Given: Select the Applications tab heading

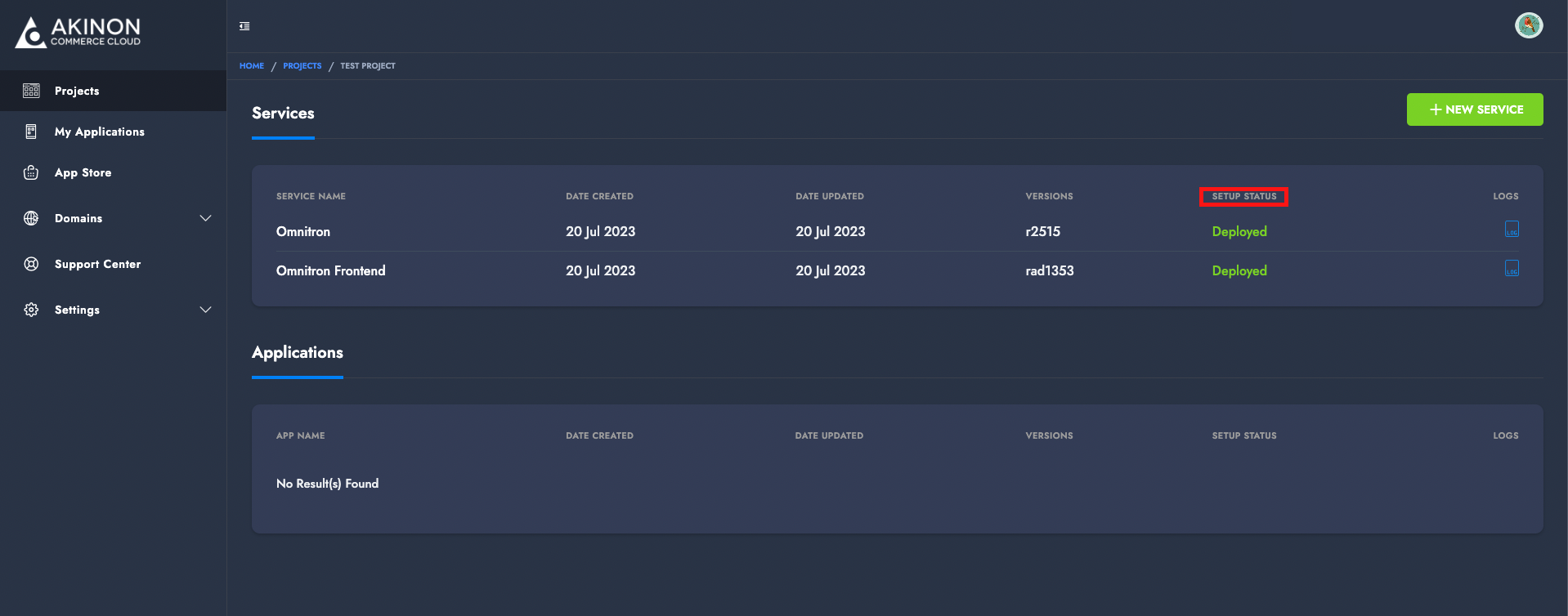Looking at the screenshot, I should click(297, 353).
